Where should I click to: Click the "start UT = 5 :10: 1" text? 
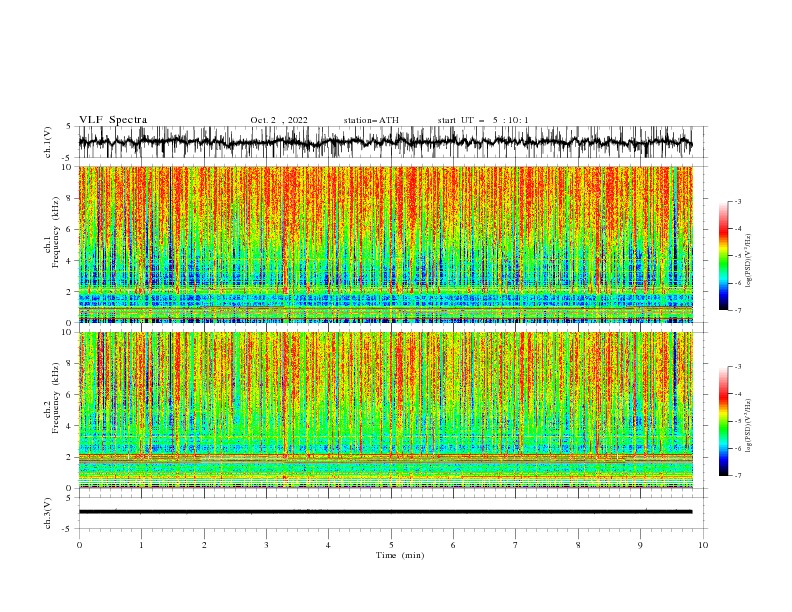click(483, 120)
